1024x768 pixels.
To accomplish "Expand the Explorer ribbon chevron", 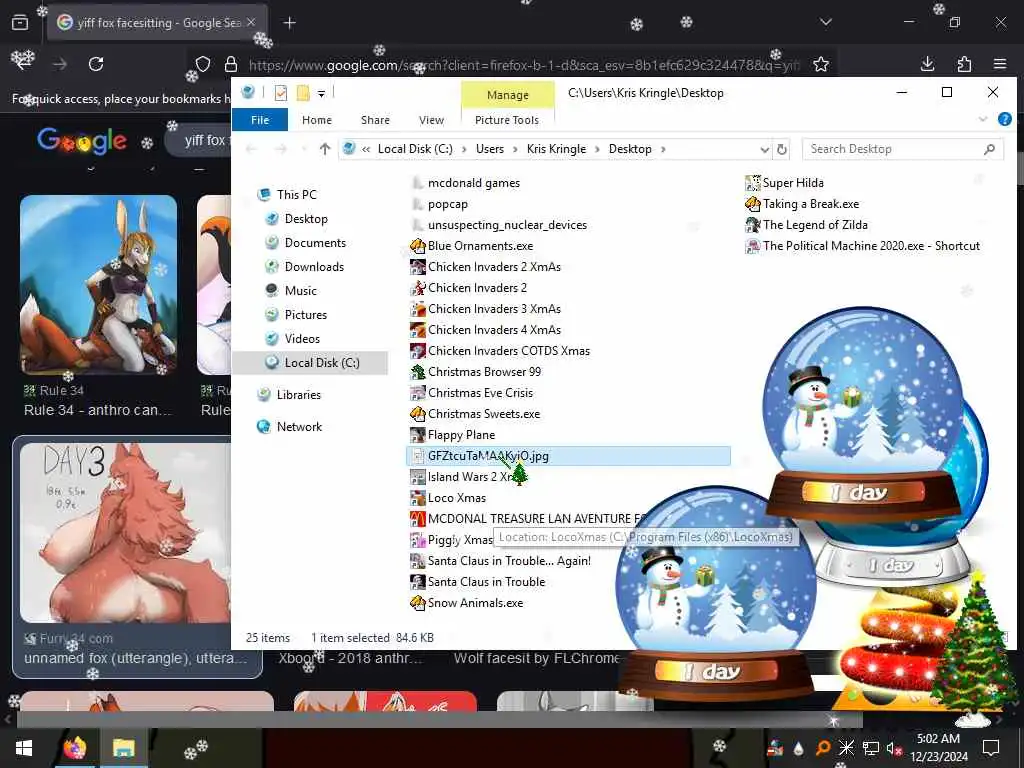I will tap(983, 119).
